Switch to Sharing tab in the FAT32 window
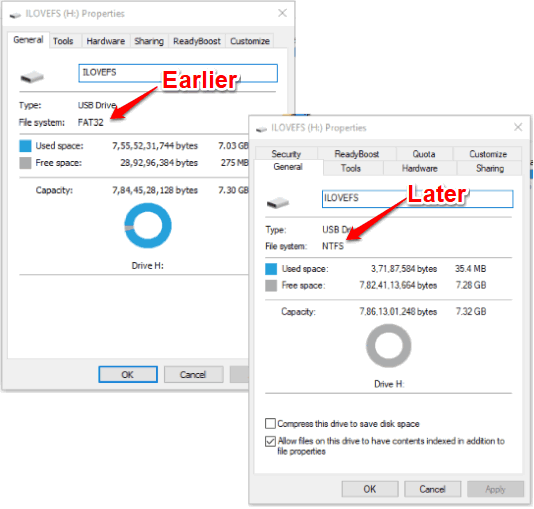This screenshot has width=534, height=509. pos(149,41)
